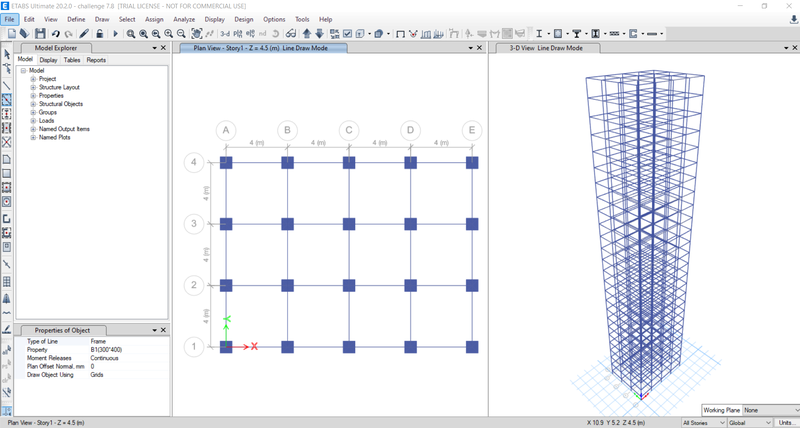800x428 pixels.
Task: Open the Design menu
Action: pos(244,19)
